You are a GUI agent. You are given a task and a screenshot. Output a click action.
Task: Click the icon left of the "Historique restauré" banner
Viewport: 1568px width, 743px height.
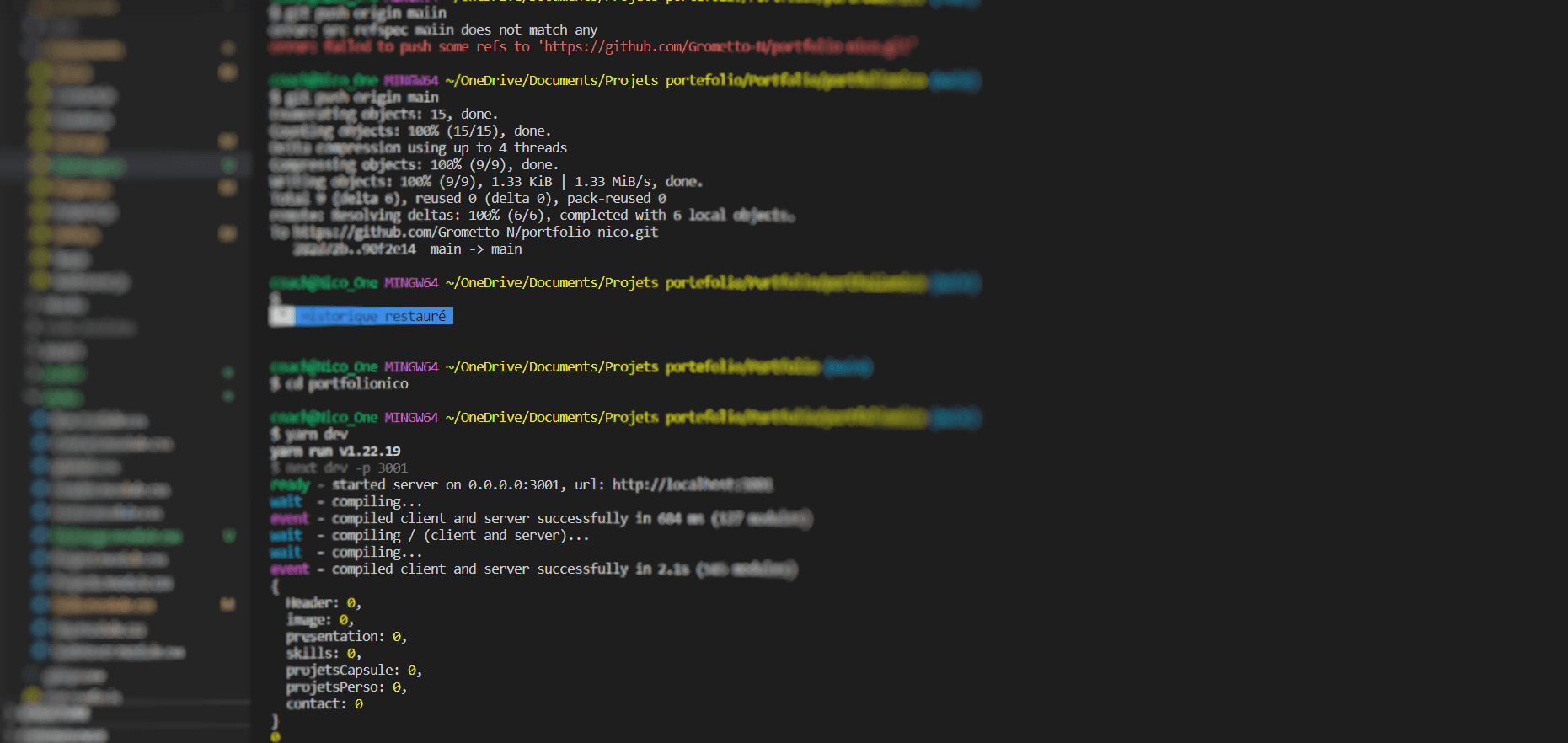coord(282,316)
